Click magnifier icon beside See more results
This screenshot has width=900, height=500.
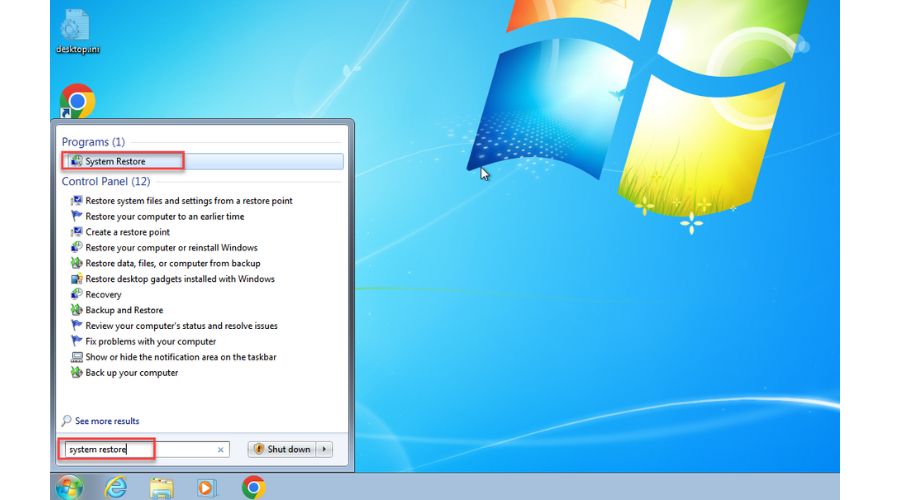pyautogui.click(x=67, y=421)
